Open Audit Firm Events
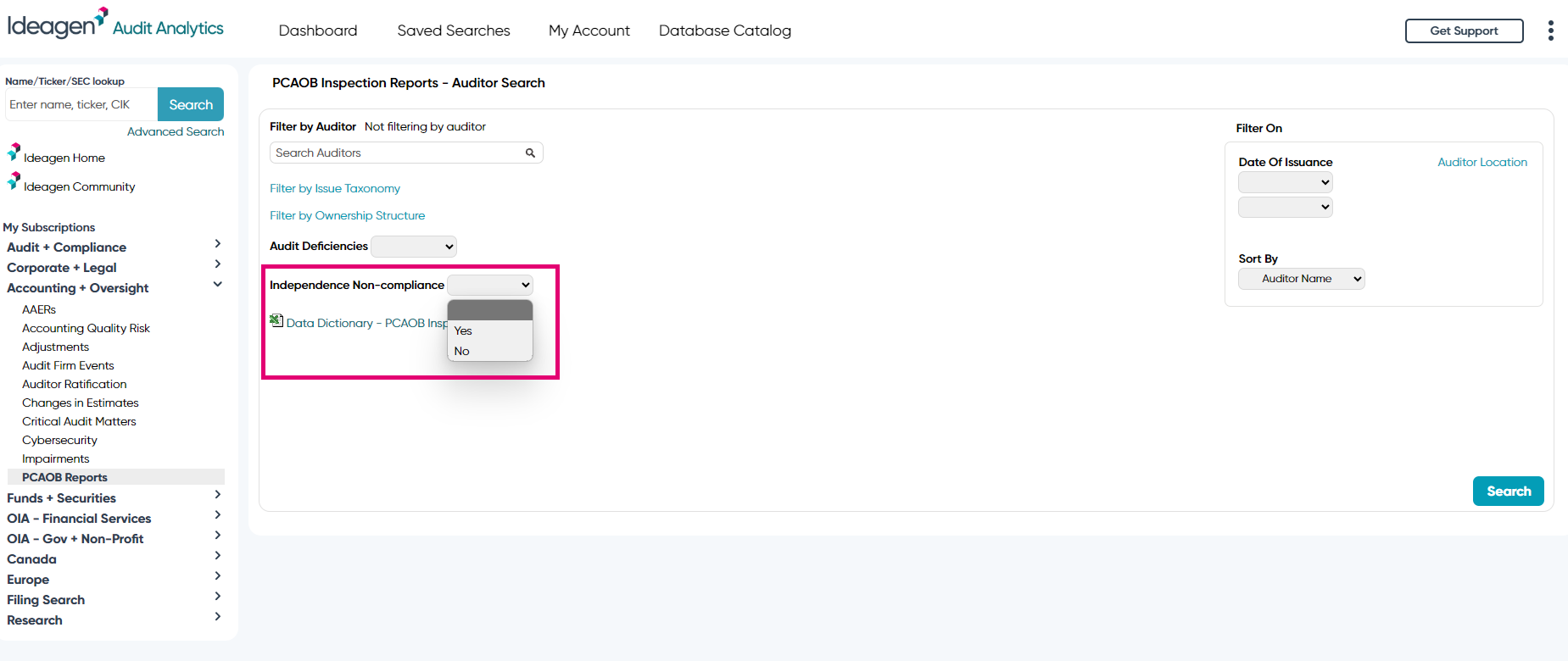The height and width of the screenshot is (661, 1568). point(68,365)
